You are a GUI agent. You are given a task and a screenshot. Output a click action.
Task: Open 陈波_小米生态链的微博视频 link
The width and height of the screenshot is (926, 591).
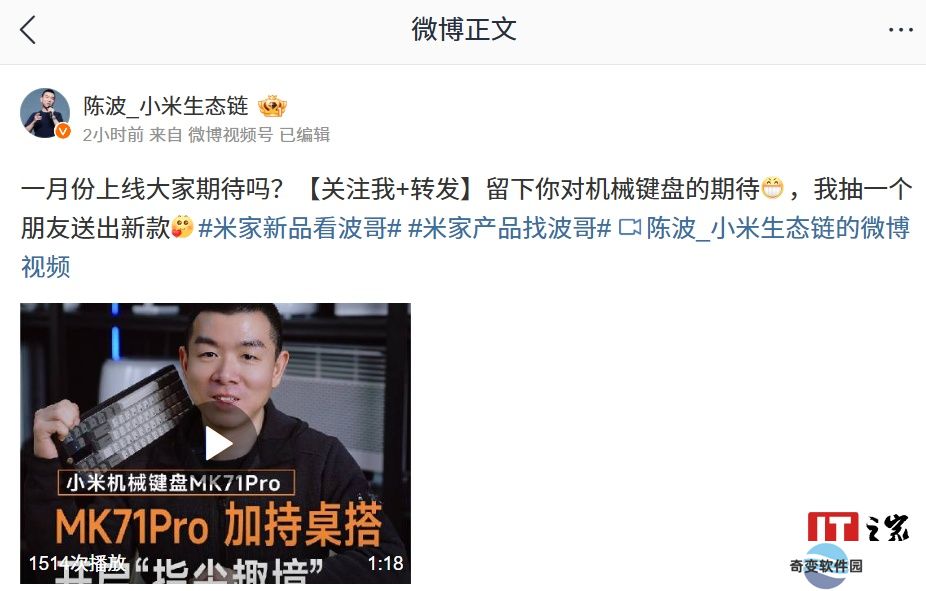point(467,247)
